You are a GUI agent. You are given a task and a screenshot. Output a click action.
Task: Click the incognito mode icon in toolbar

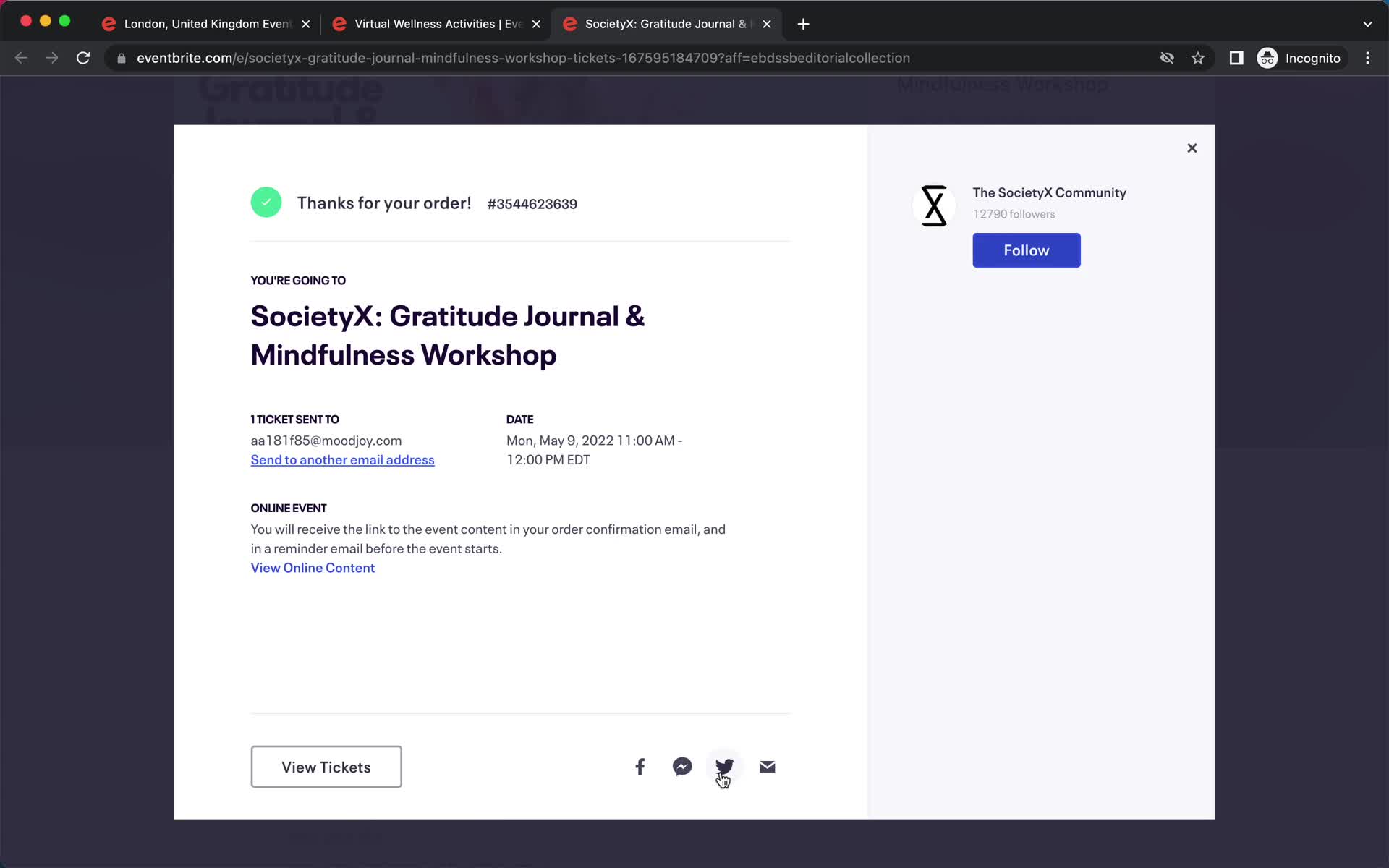pyautogui.click(x=1268, y=58)
